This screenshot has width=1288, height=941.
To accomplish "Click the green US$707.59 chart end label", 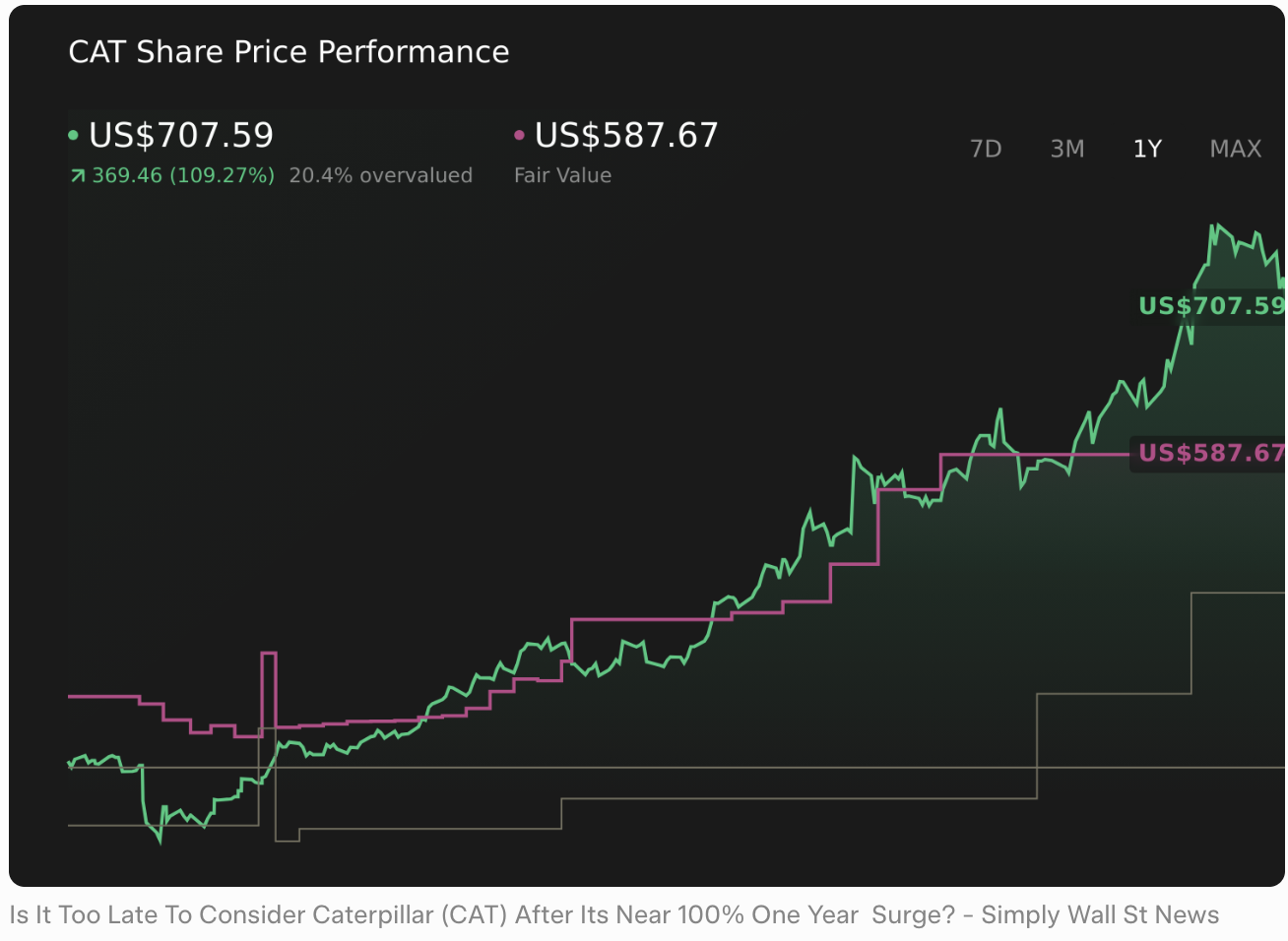I will (x=1210, y=306).
